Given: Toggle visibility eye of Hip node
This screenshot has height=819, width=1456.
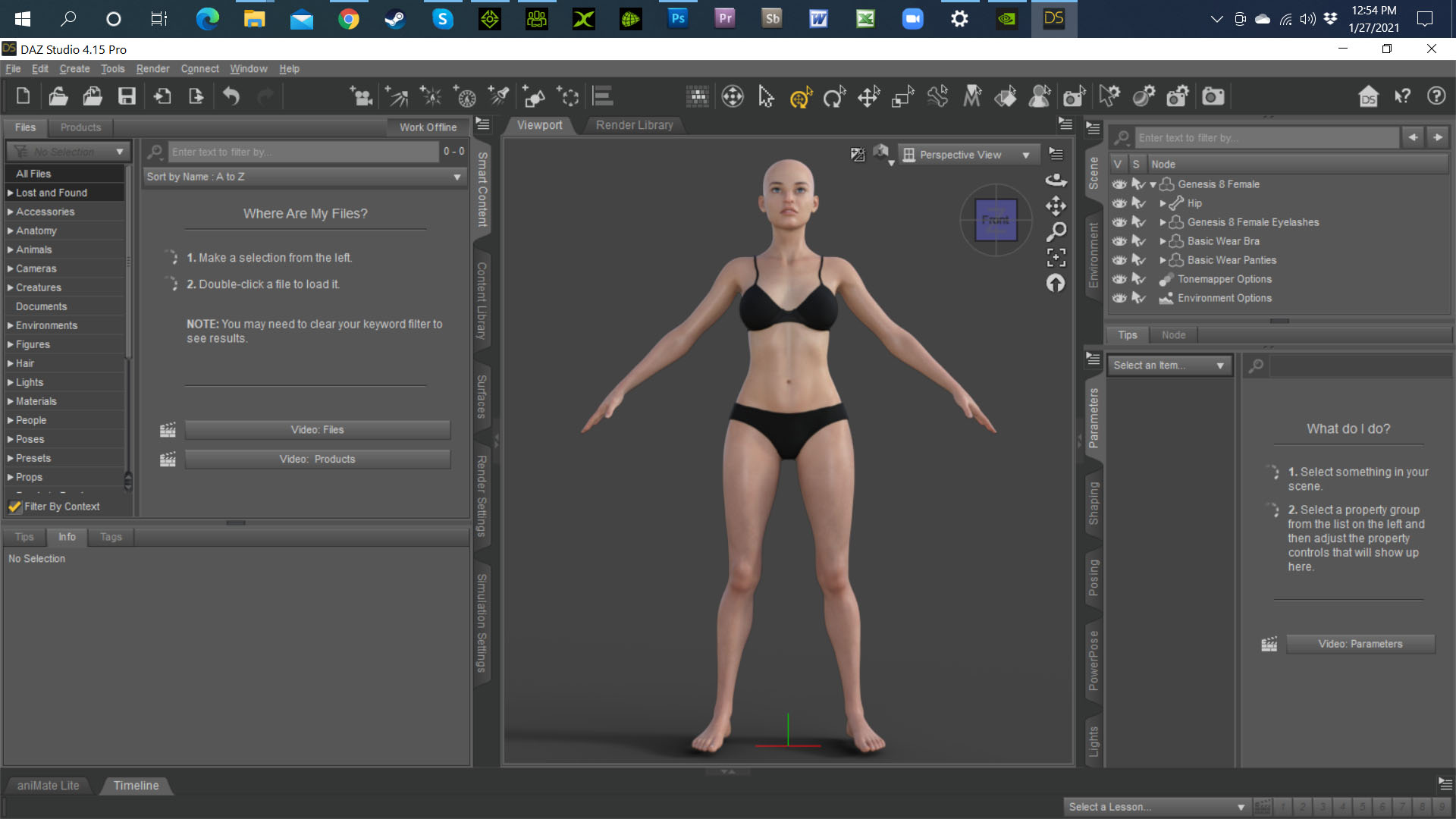Looking at the screenshot, I should 1119,203.
